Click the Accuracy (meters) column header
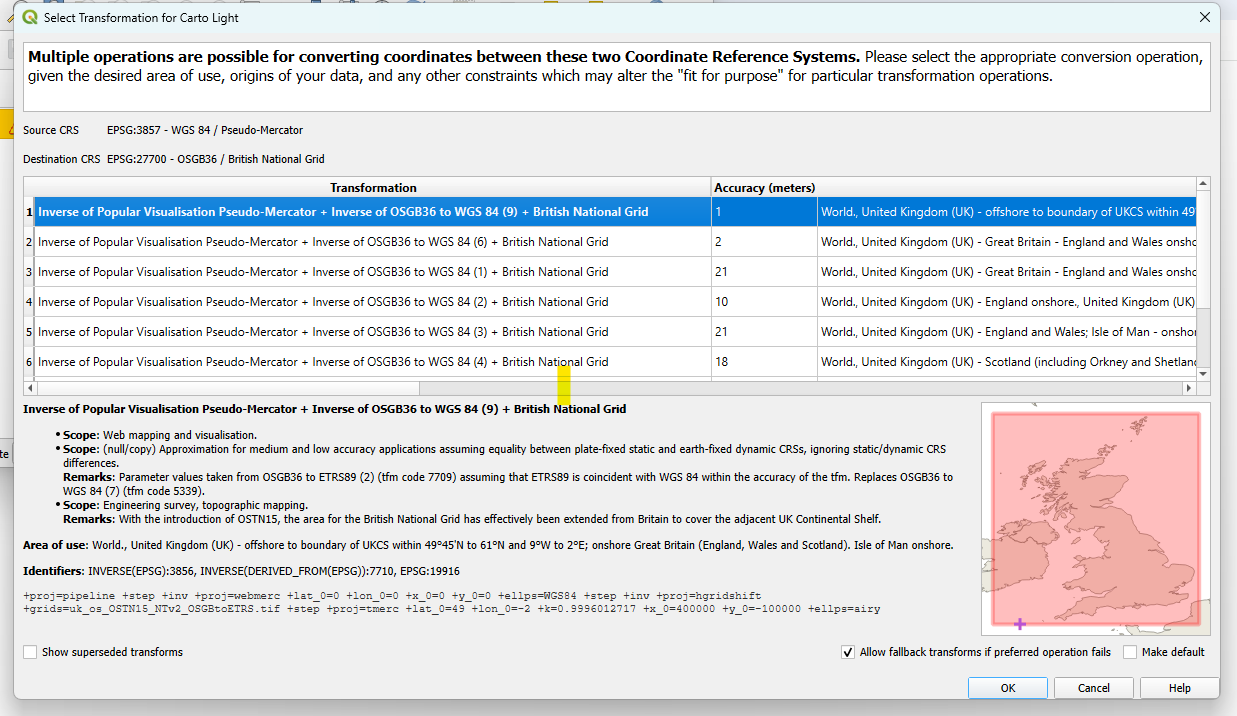Viewport: 1237px width, 716px height. pyautogui.click(x=764, y=188)
